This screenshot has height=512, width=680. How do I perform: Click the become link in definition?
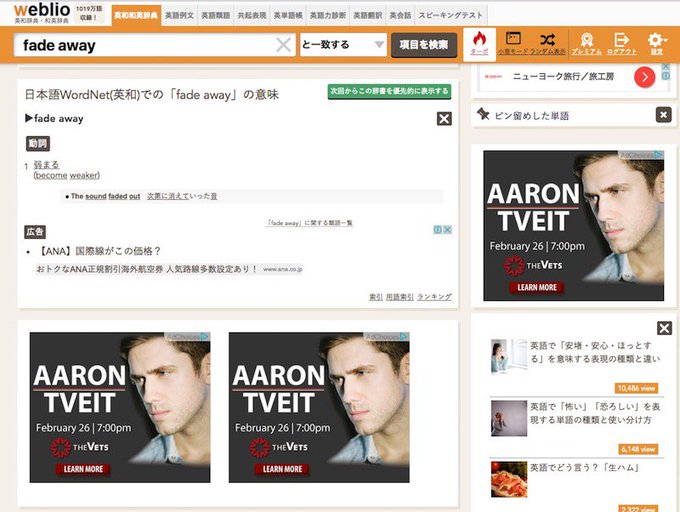[x=51, y=176]
